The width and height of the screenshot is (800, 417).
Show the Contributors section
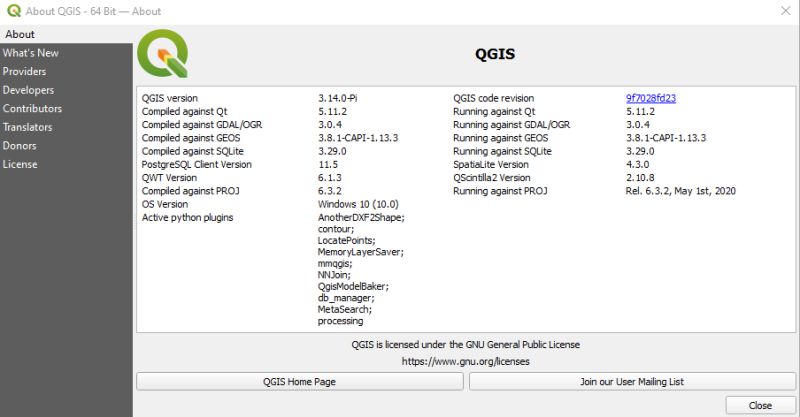tap(66, 108)
